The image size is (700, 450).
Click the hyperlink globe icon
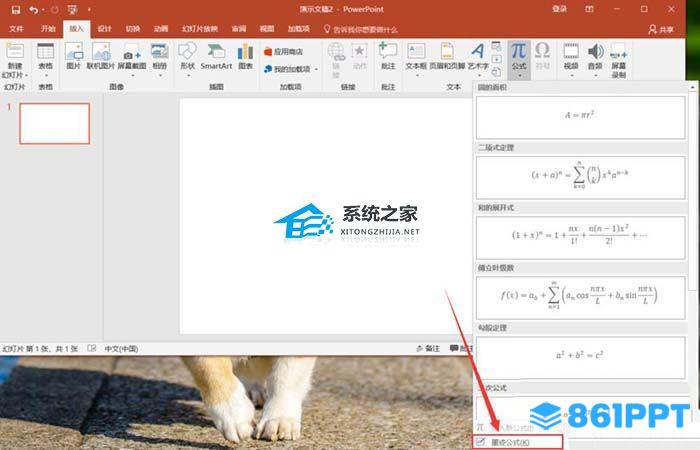point(336,52)
